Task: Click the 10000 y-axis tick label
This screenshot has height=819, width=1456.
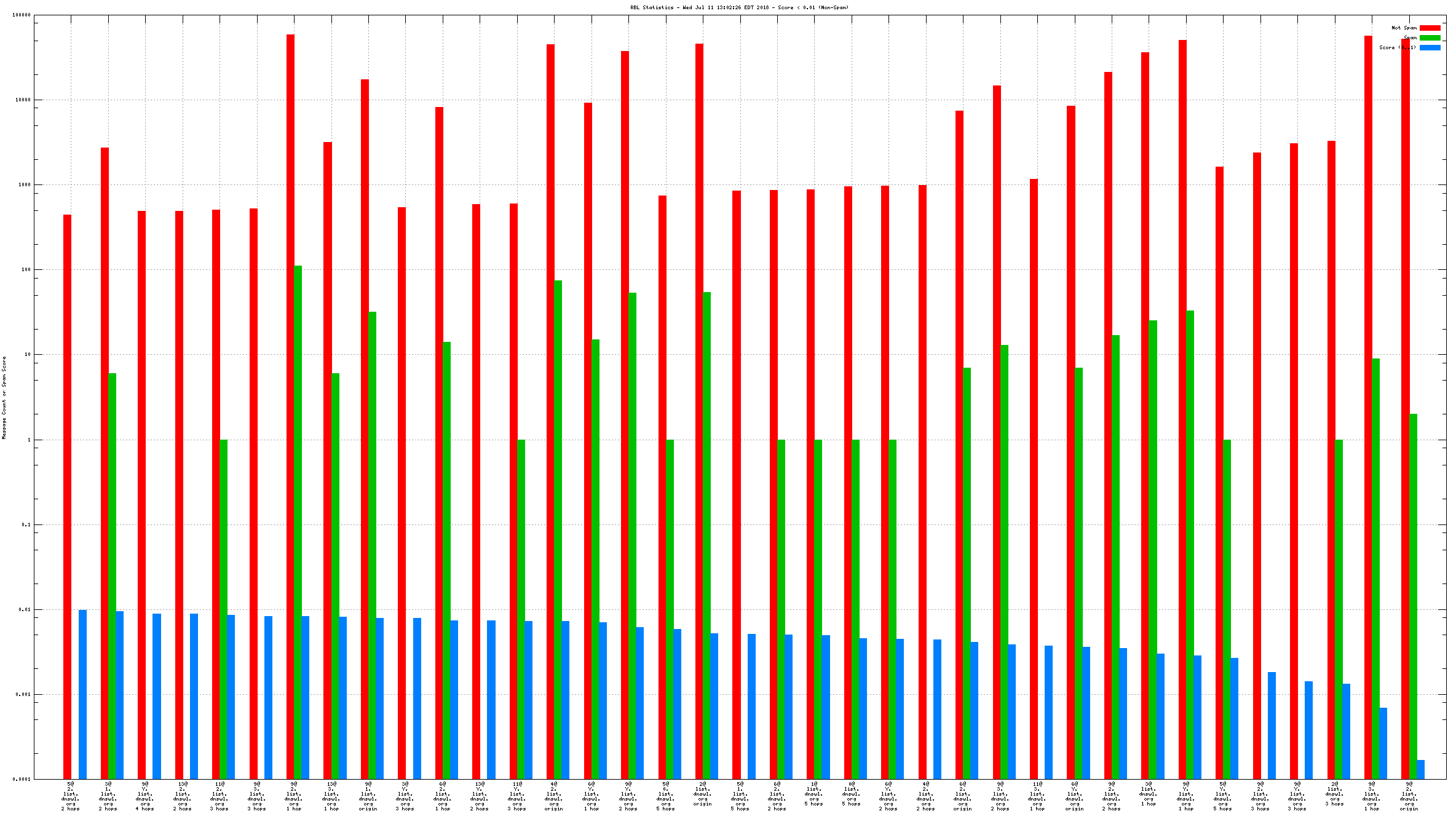Action: 23,100
